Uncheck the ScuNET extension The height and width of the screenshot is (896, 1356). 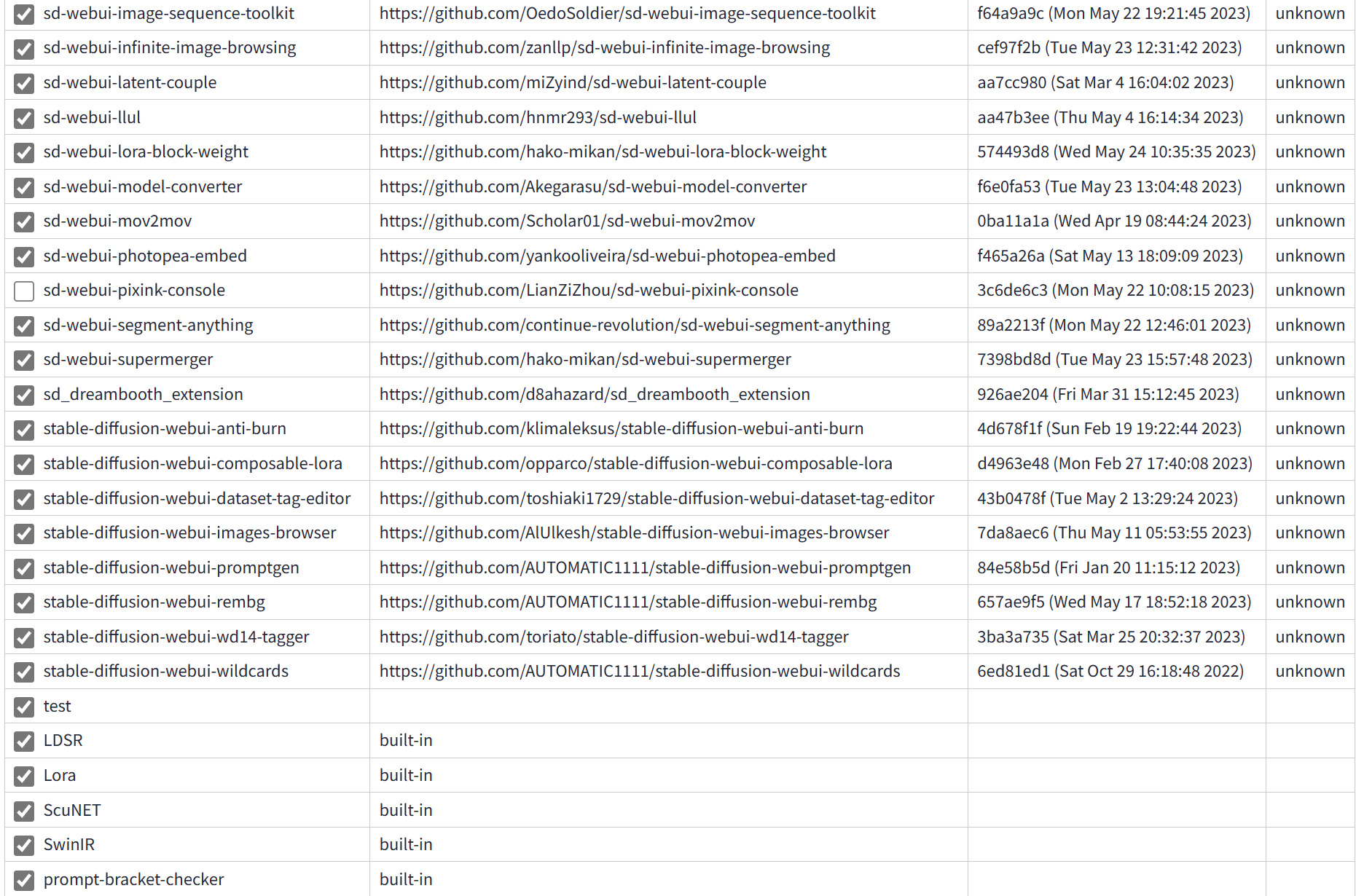(x=24, y=810)
